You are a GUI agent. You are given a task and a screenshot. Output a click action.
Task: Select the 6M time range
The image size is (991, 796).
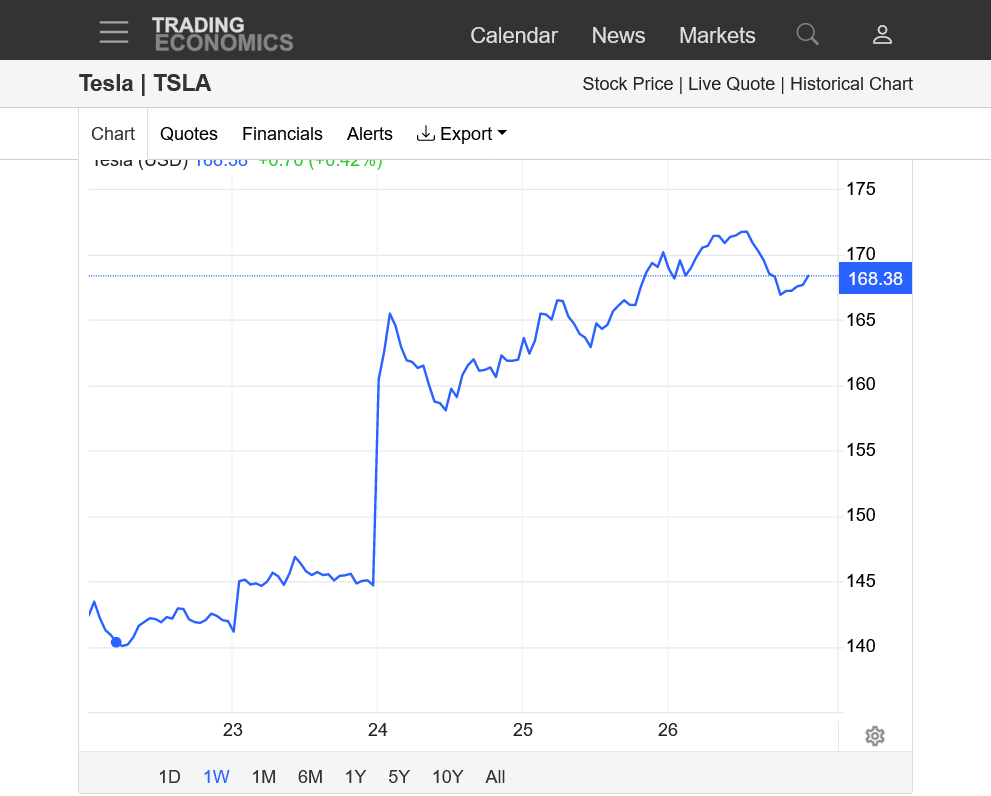click(x=310, y=777)
